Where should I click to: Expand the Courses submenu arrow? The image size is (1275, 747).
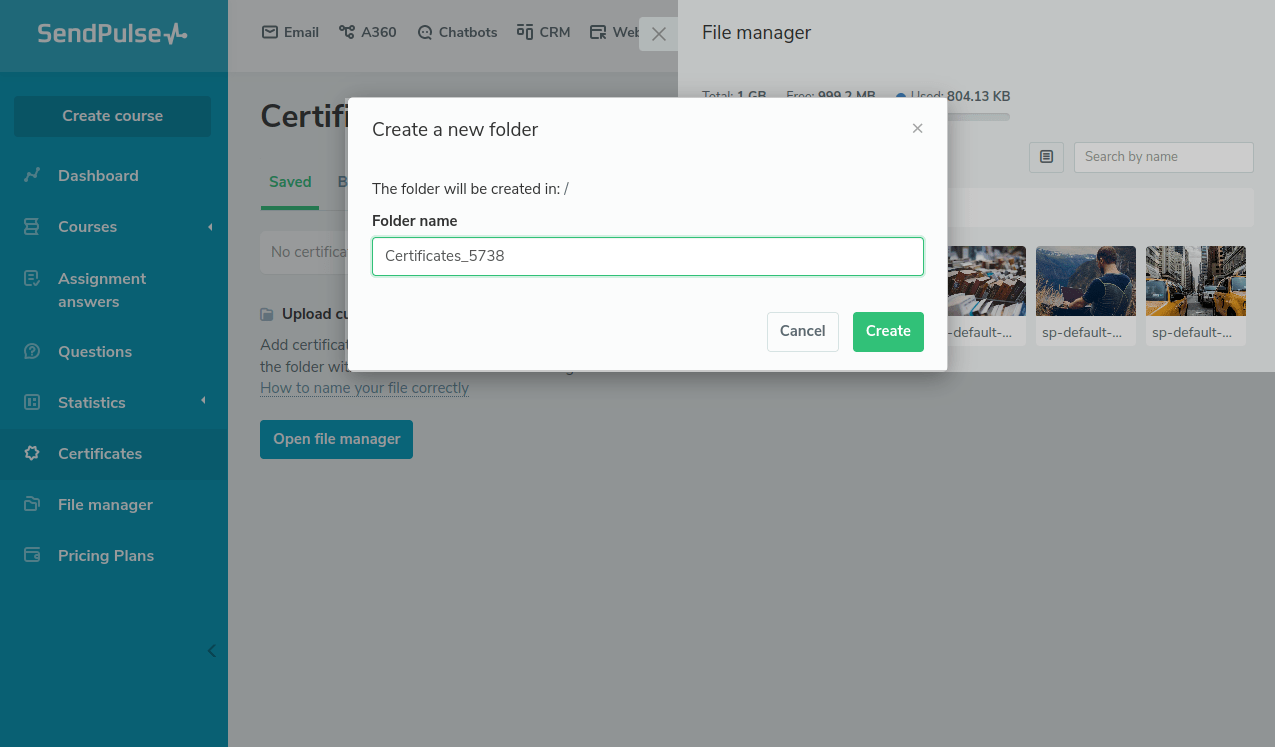click(x=210, y=227)
